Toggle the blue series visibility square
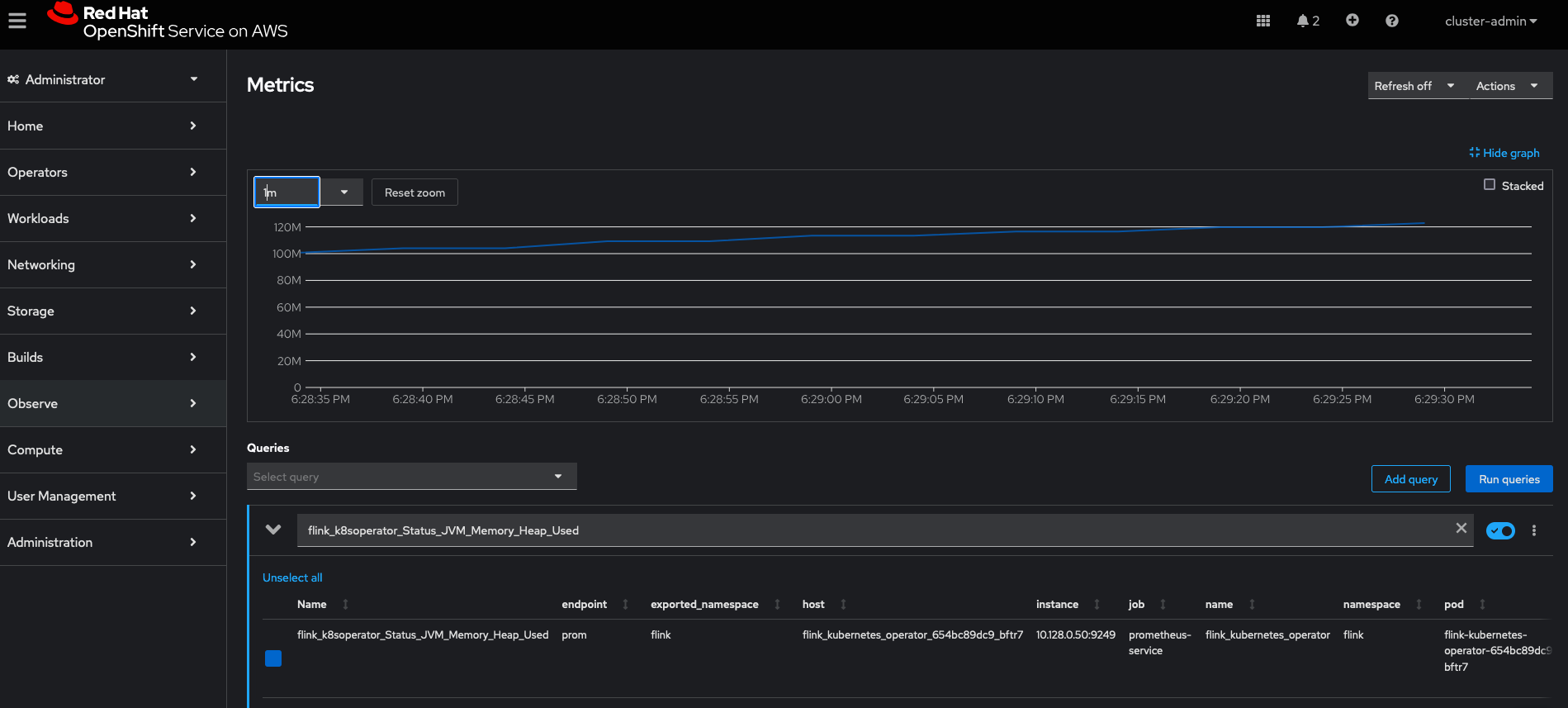 pyautogui.click(x=273, y=658)
